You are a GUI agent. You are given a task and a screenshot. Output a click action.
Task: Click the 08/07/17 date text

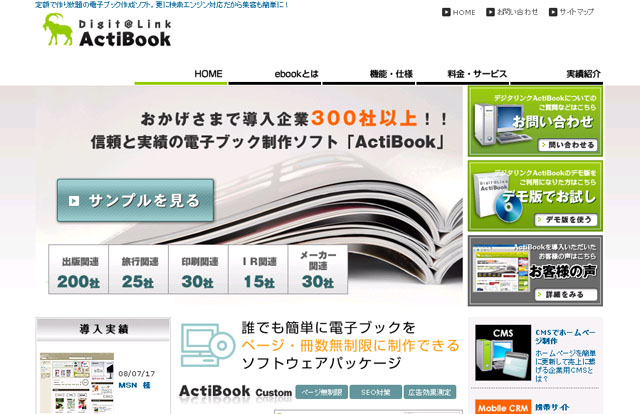[x=137, y=374]
